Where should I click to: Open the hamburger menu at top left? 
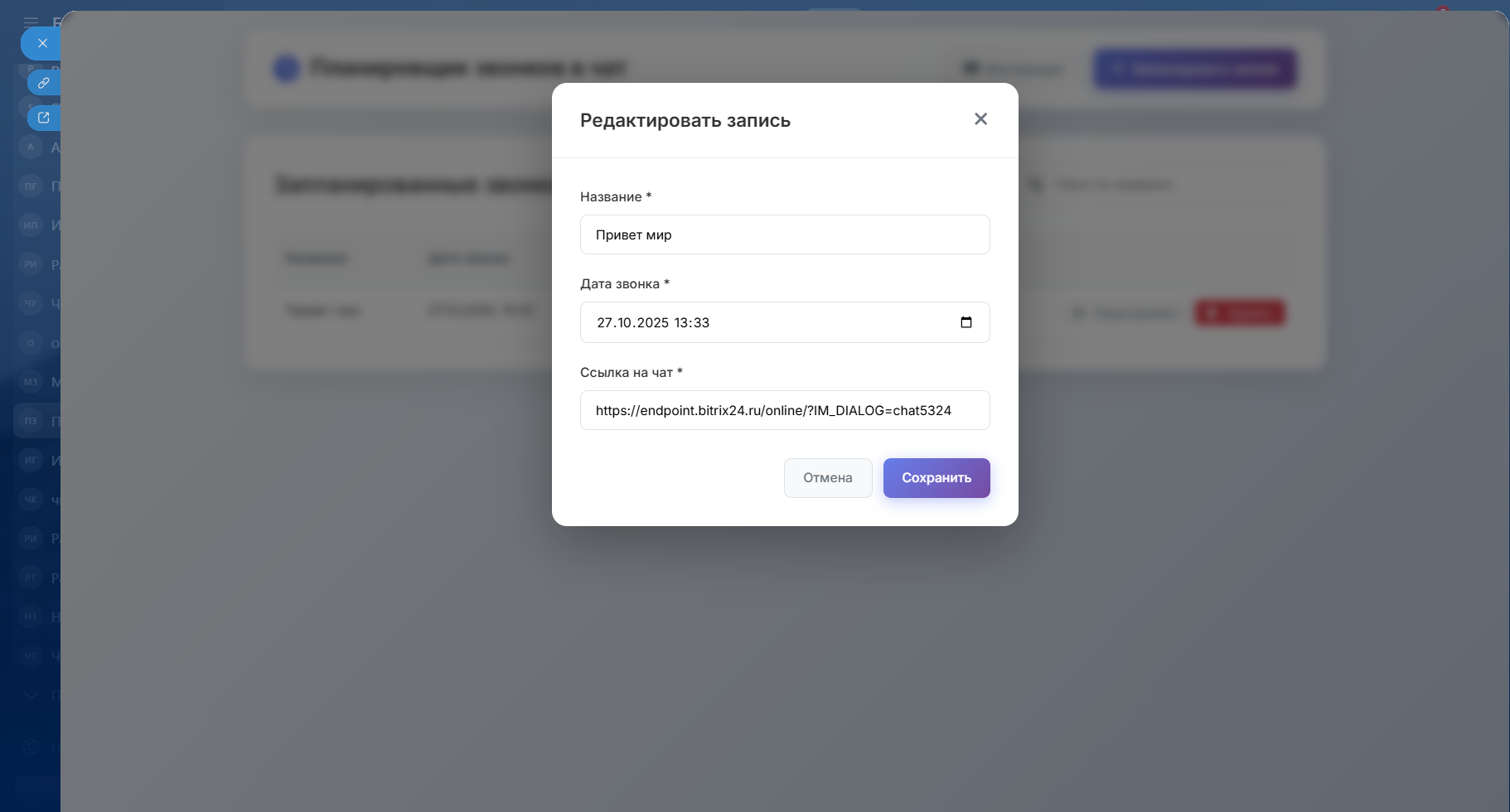[x=31, y=22]
